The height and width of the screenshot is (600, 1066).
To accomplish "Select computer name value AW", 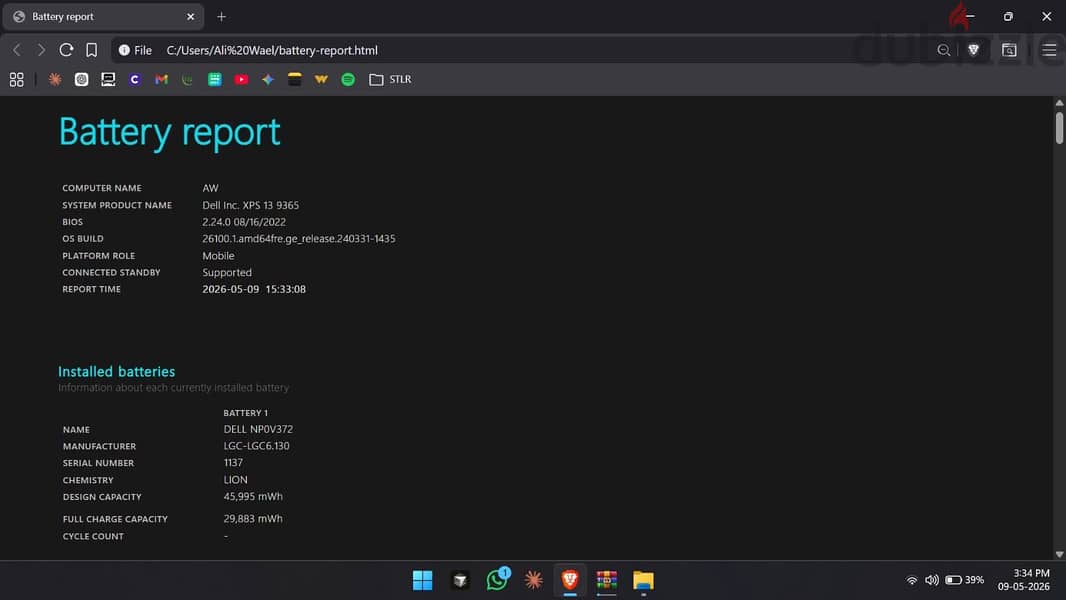I will 210,188.
